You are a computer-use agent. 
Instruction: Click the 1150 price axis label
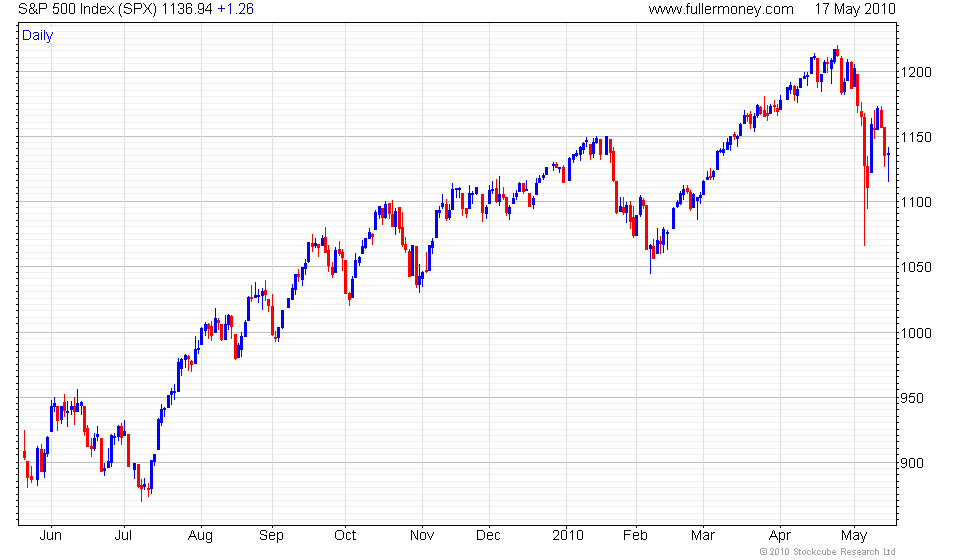pos(916,138)
